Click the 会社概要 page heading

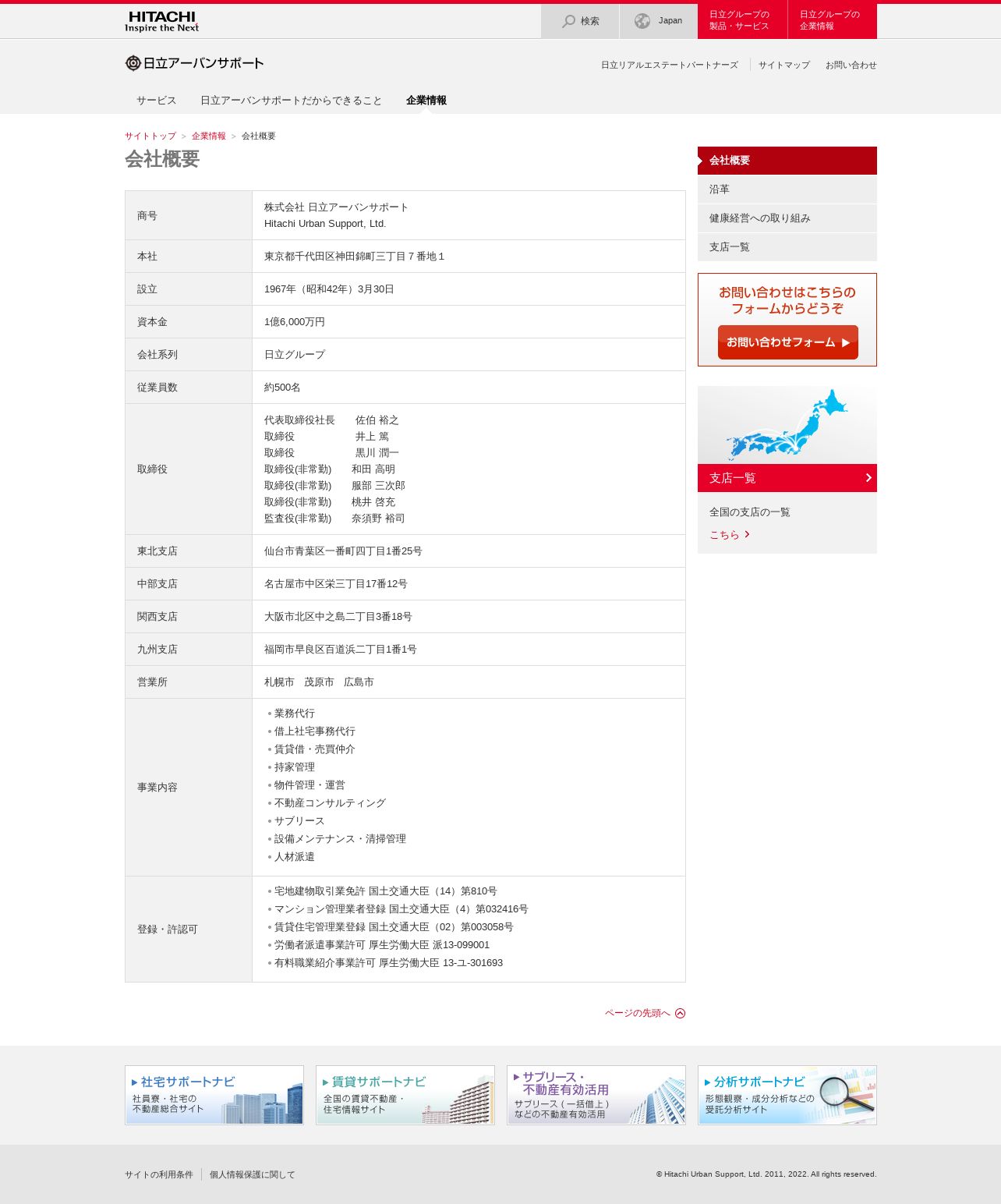[162, 159]
